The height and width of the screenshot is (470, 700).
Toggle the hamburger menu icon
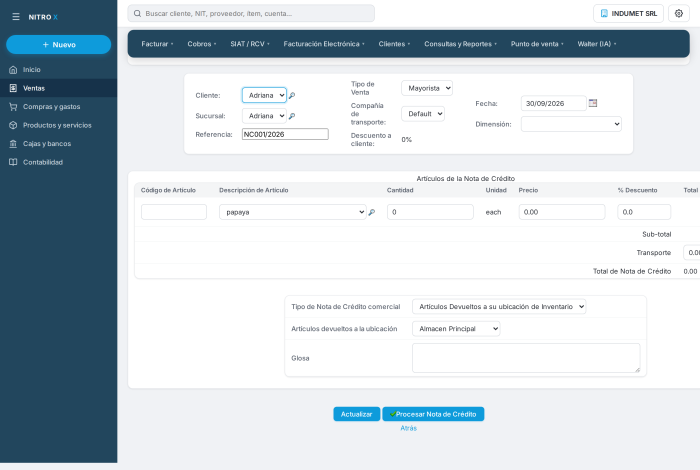(x=16, y=17)
